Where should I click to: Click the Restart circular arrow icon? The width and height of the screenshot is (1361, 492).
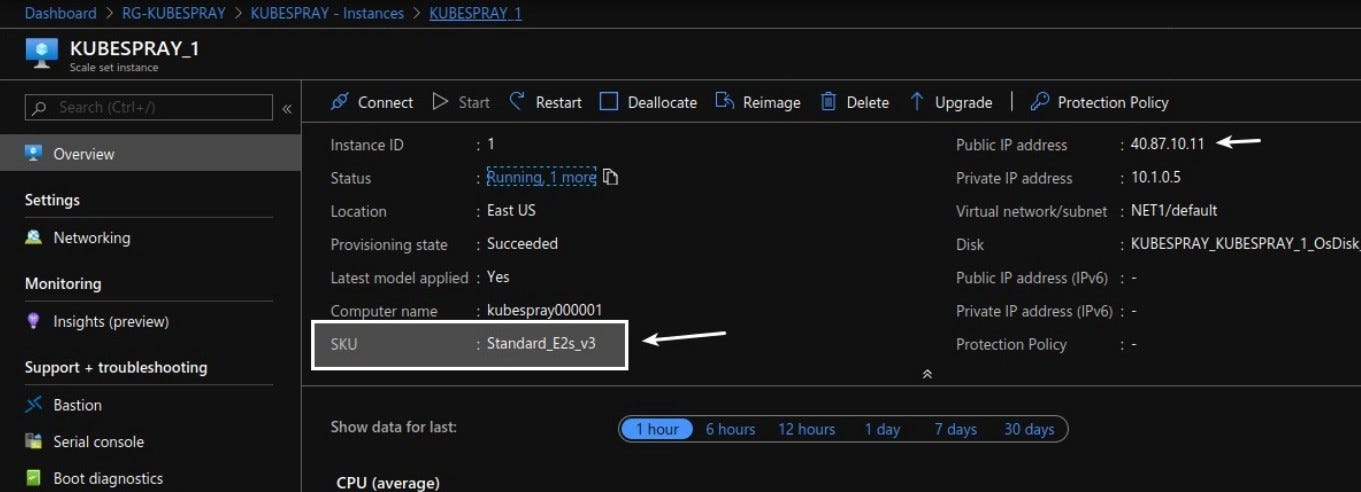[517, 101]
